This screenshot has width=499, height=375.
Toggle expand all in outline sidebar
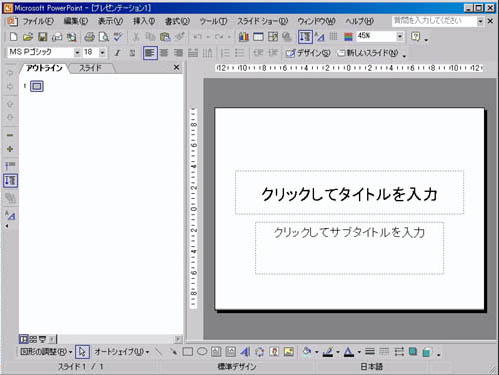[x=10, y=181]
